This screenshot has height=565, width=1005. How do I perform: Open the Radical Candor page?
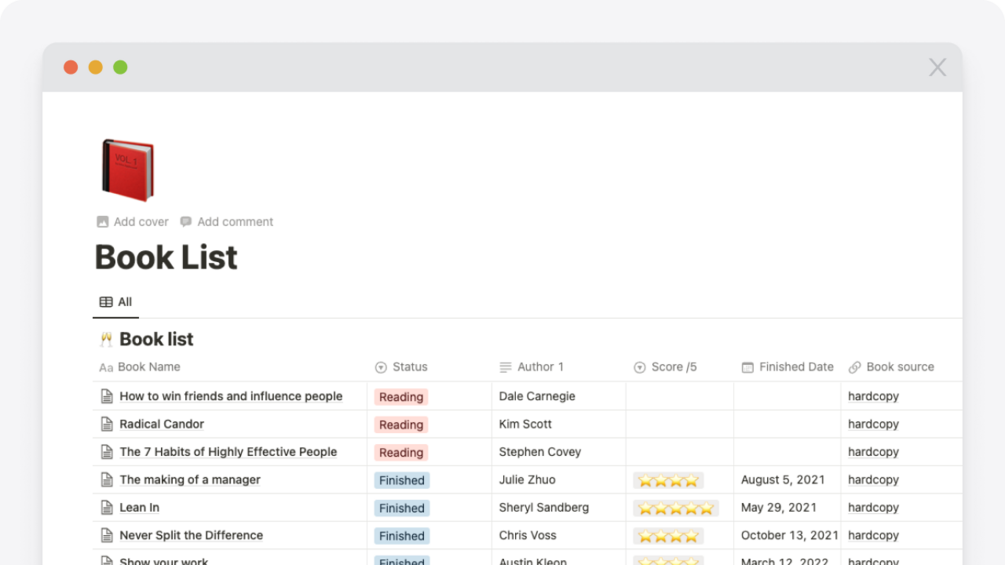point(162,424)
